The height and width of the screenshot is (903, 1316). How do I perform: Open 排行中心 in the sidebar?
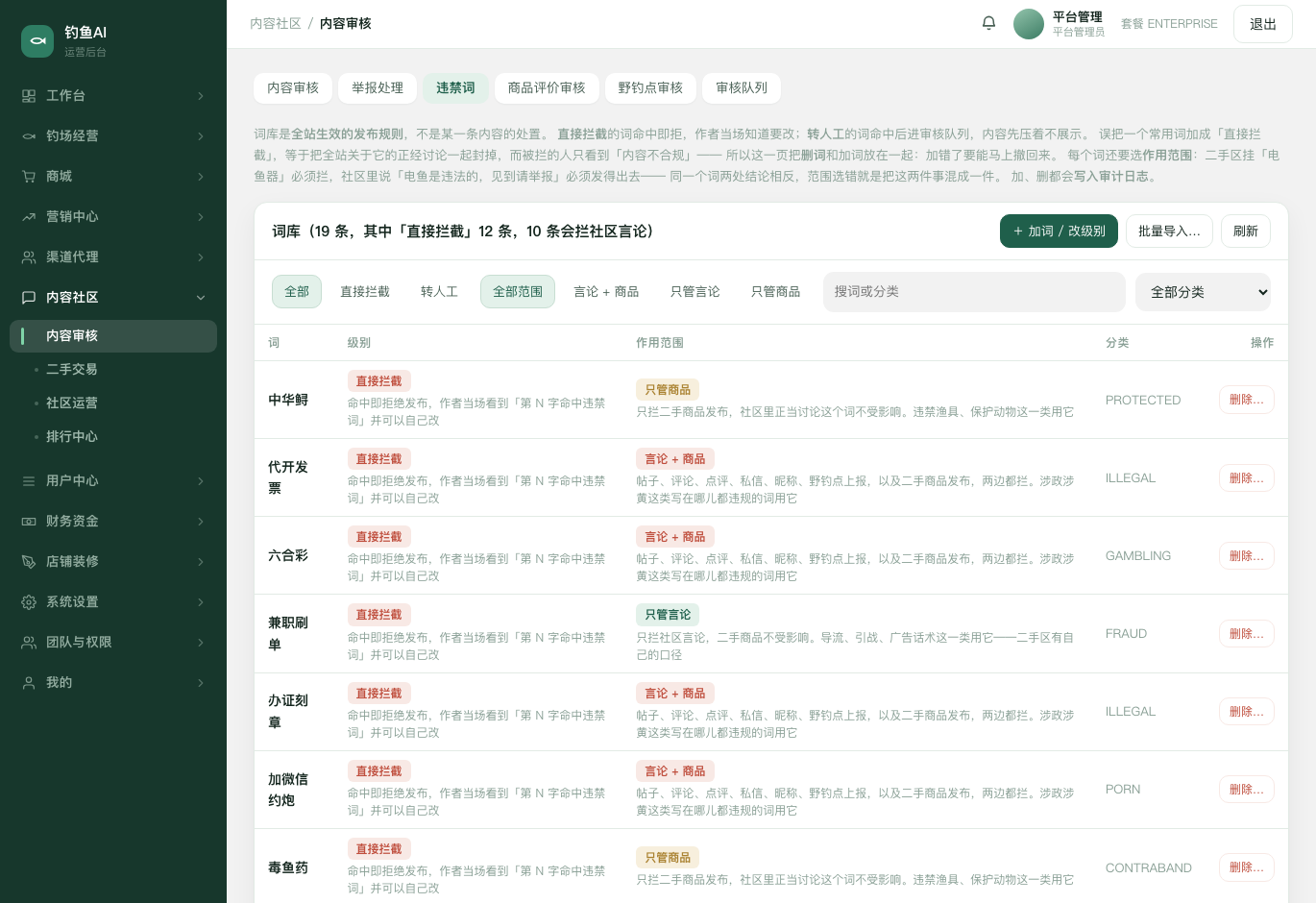[x=113, y=437]
